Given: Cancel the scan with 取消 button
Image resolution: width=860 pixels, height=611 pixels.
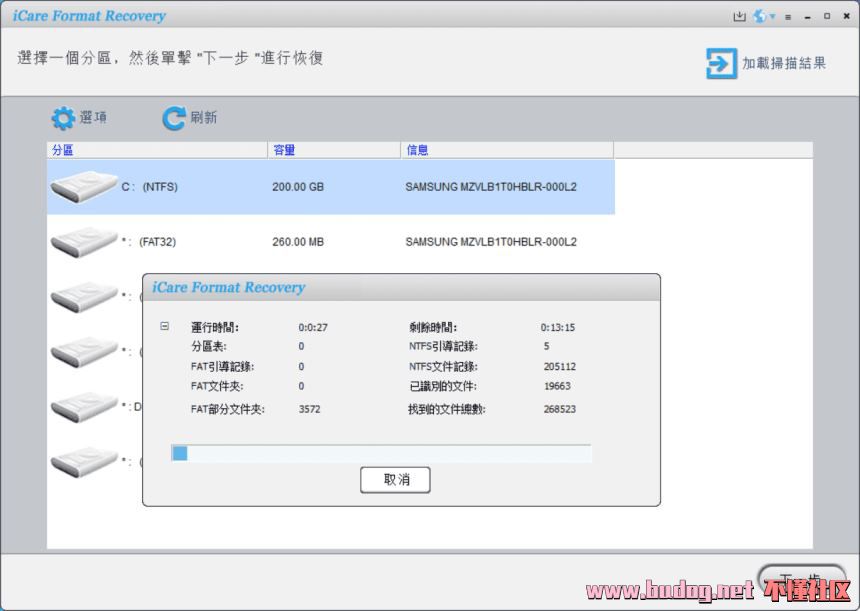Looking at the screenshot, I should click(395, 480).
